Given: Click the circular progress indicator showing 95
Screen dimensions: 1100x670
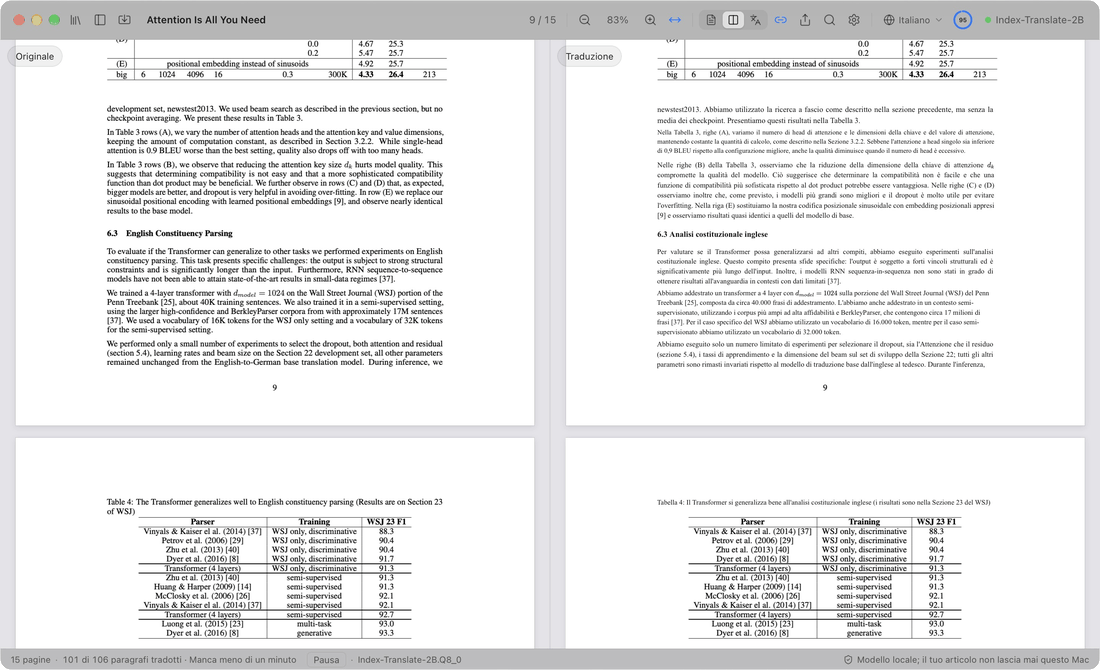Looking at the screenshot, I should coord(962,20).
